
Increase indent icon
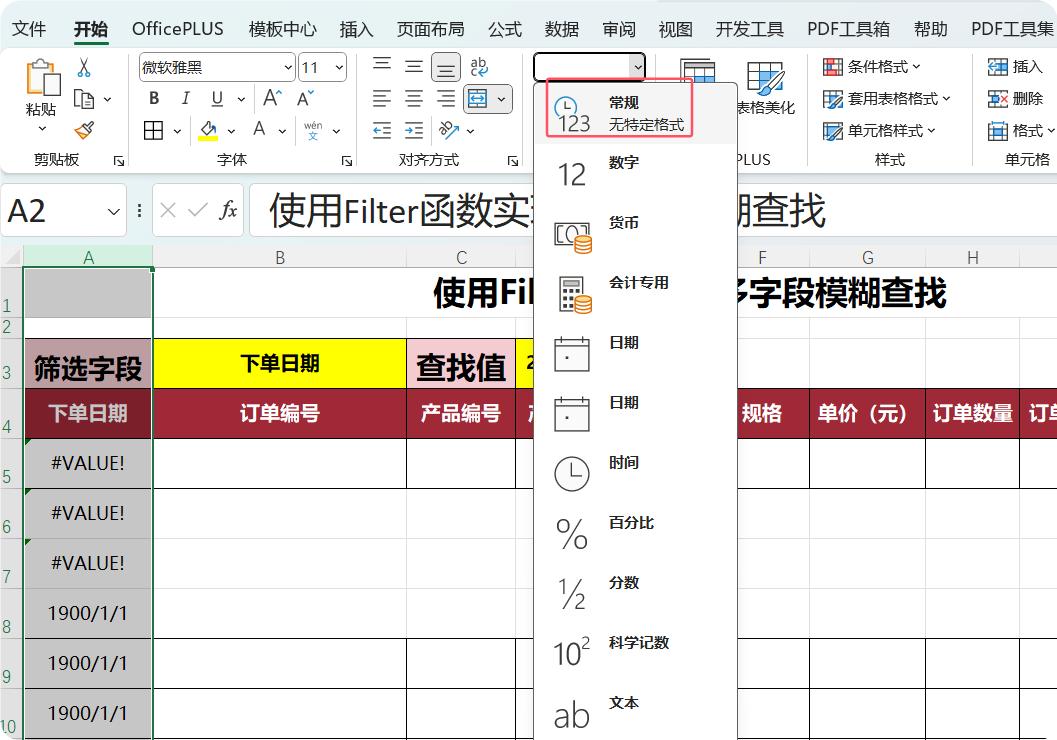click(414, 130)
